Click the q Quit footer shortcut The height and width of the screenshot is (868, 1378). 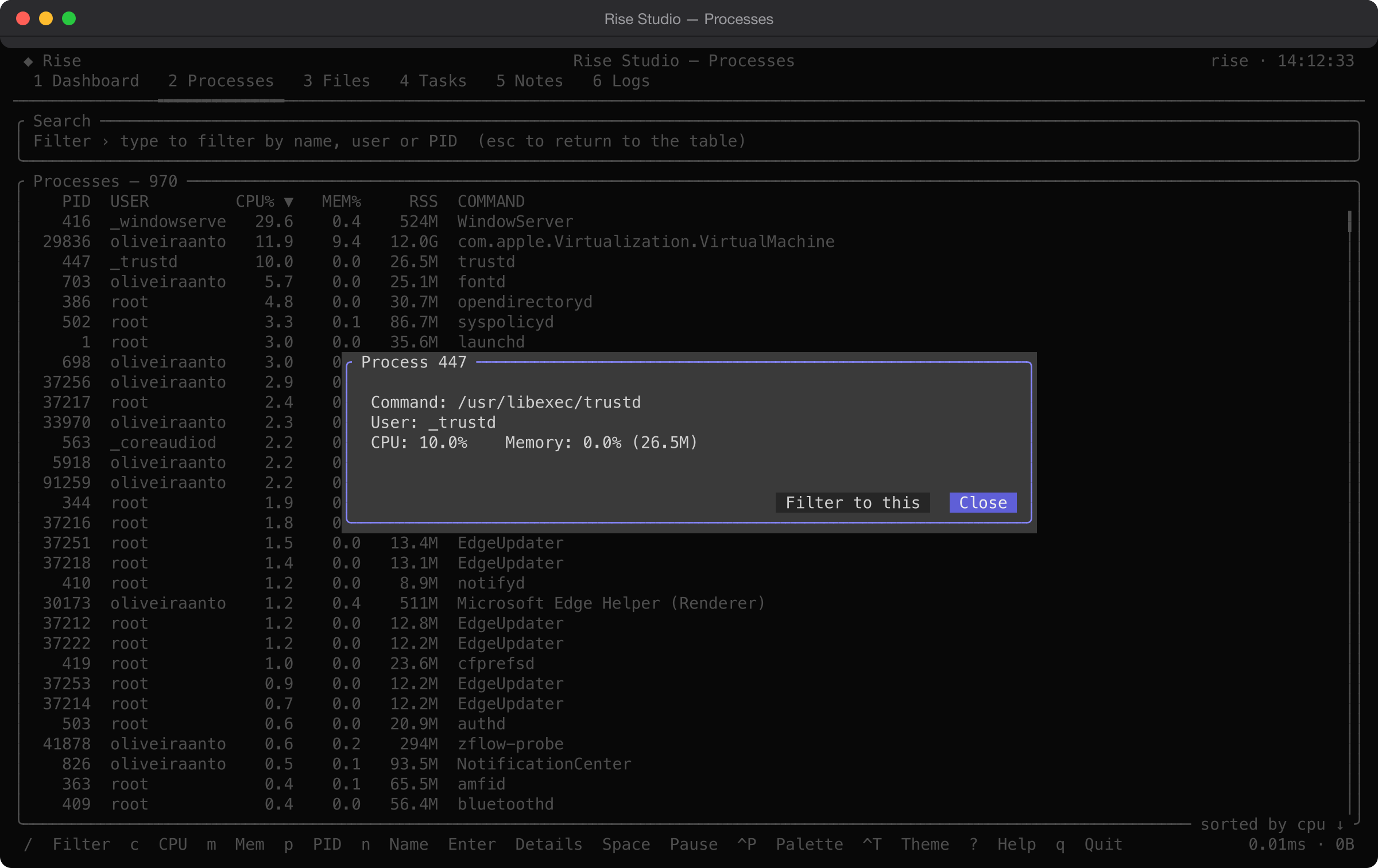[x=1089, y=844]
